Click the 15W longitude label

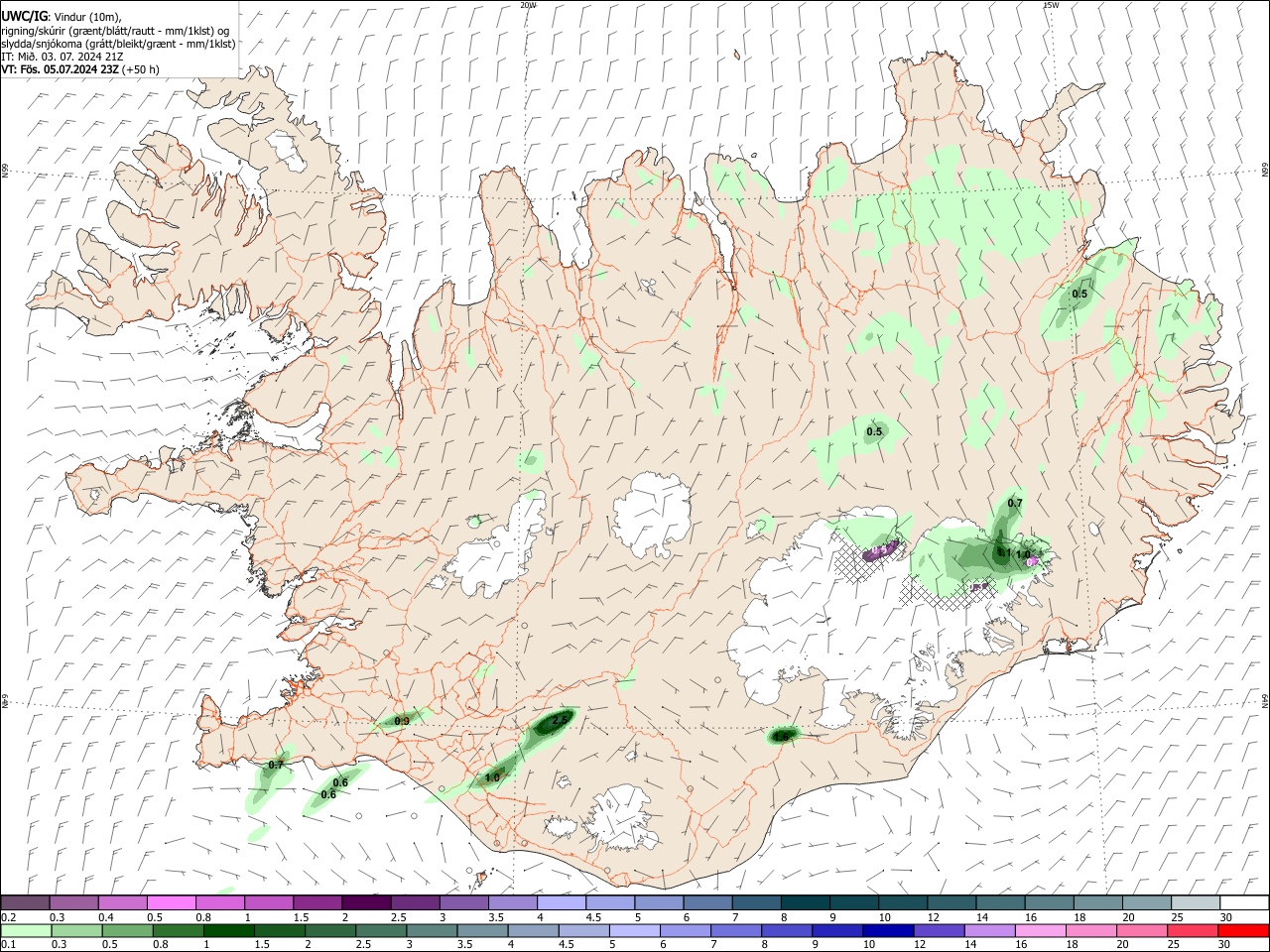pos(1051,5)
